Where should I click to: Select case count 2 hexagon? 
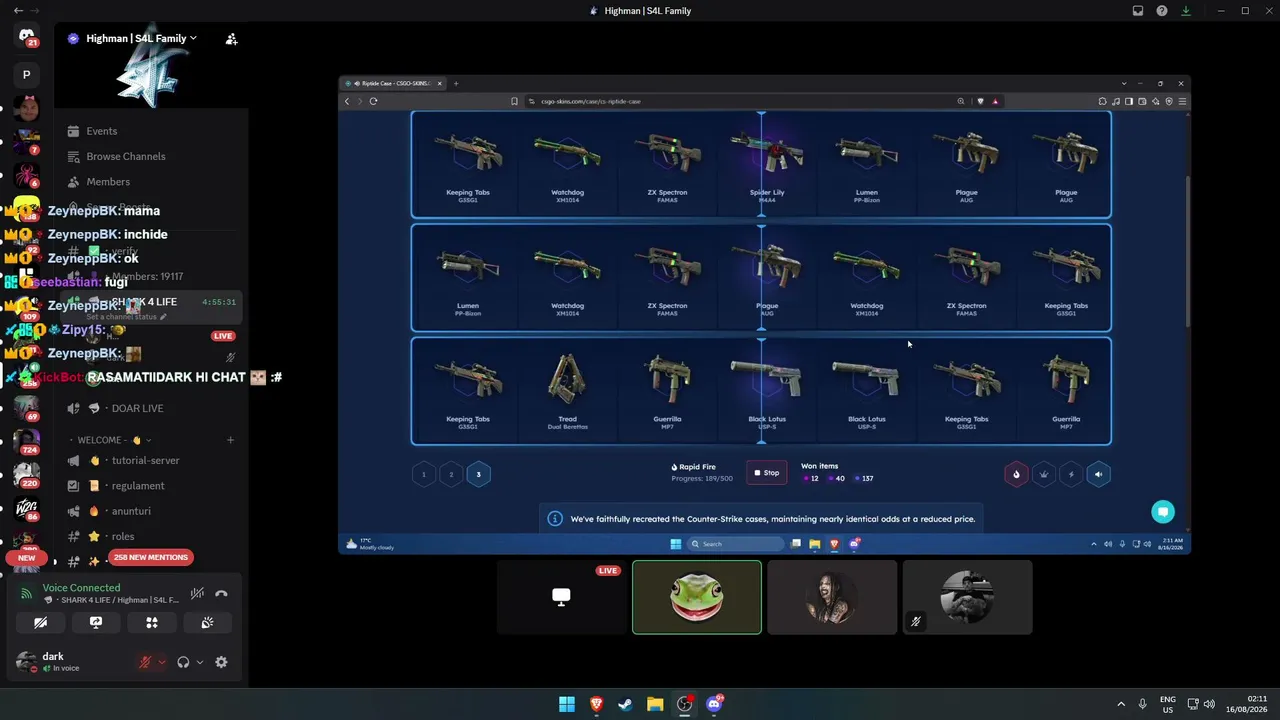[x=451, y=474]
